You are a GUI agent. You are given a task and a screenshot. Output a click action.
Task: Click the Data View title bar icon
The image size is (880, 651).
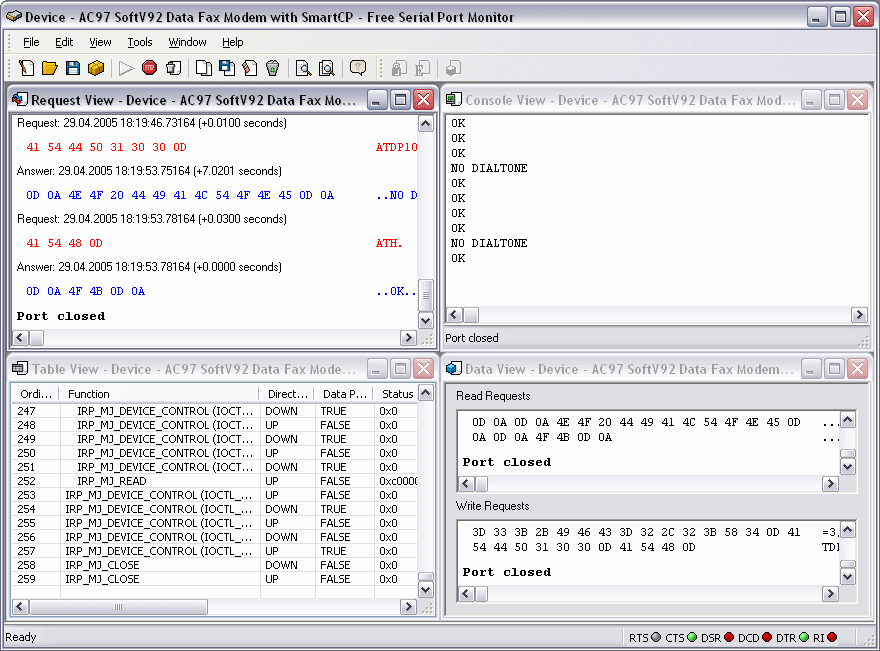click(453, 369)
